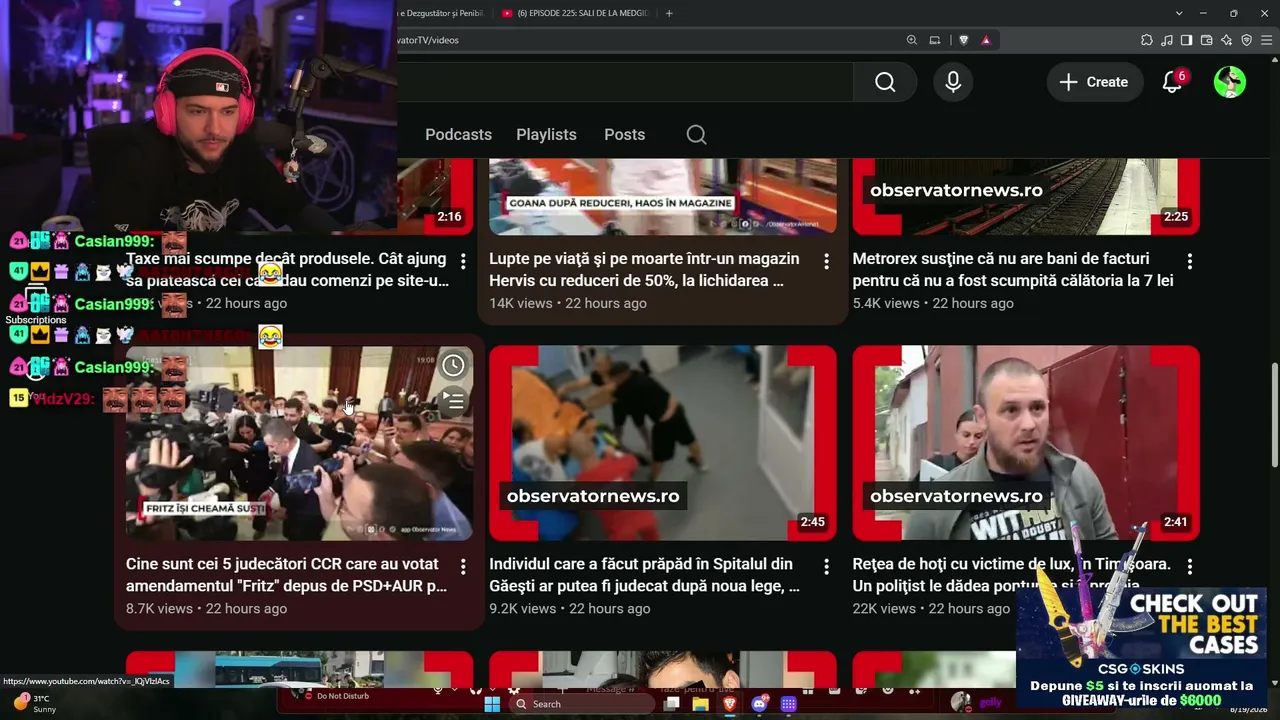The height and width of the screenshot is (720, 1280).
Task: Play the hospital fight thumbnail, duration 2:45
Action: (662, 443)
